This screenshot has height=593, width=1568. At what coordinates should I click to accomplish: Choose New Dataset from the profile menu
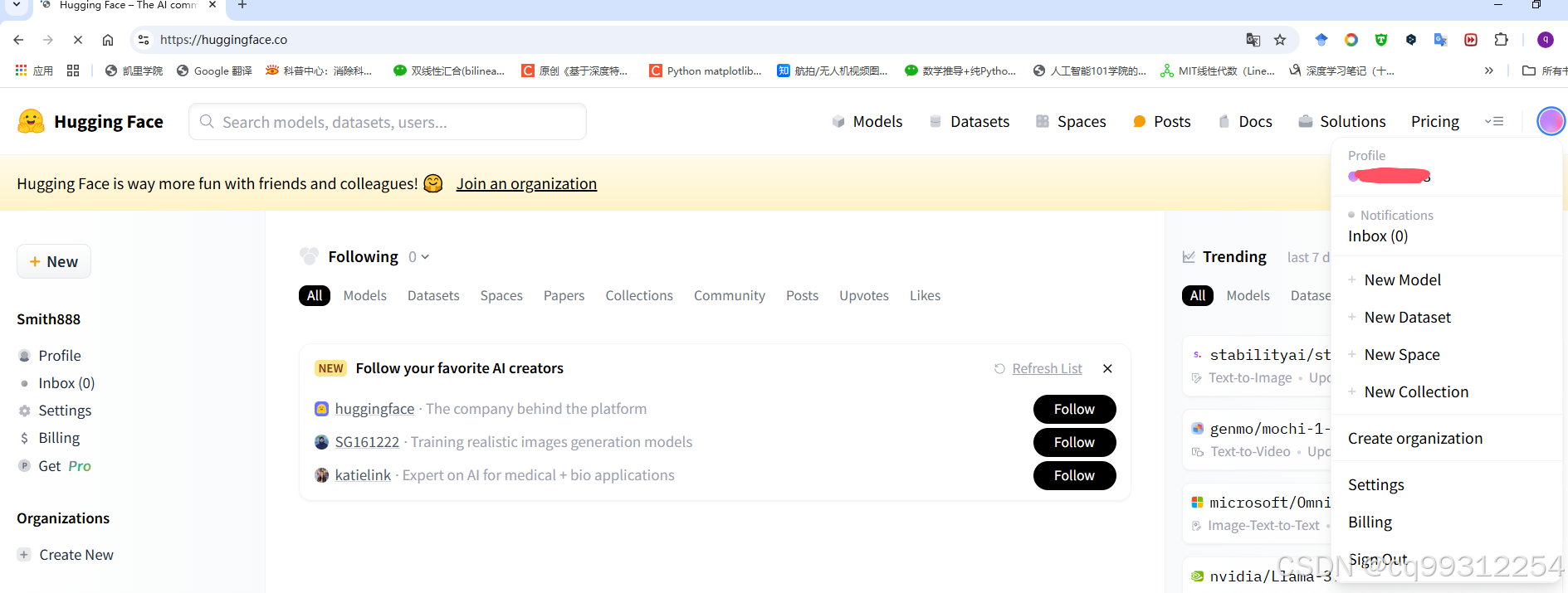(1407, 318)
